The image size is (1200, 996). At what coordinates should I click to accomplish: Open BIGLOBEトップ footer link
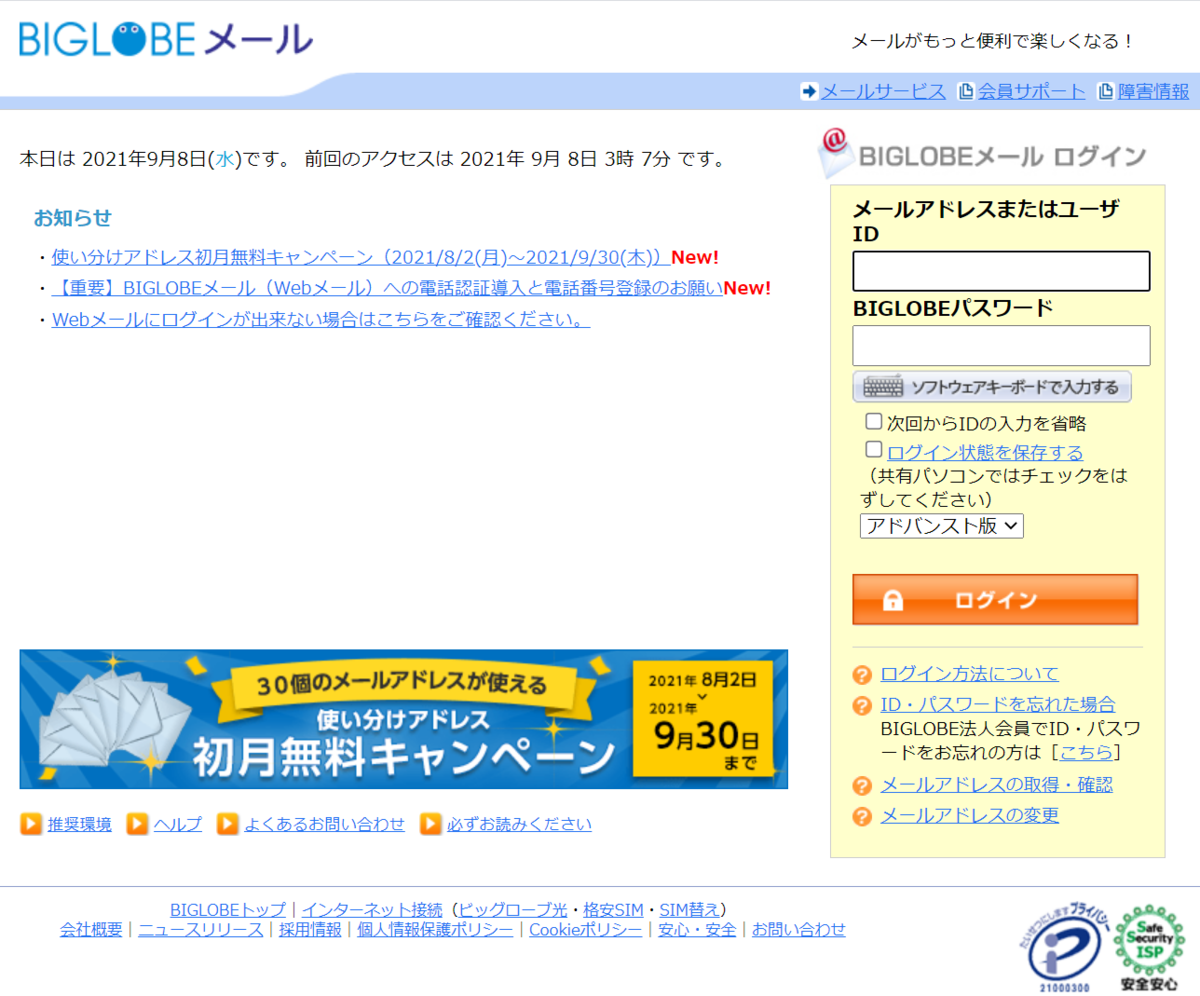(x=228, y=910)
